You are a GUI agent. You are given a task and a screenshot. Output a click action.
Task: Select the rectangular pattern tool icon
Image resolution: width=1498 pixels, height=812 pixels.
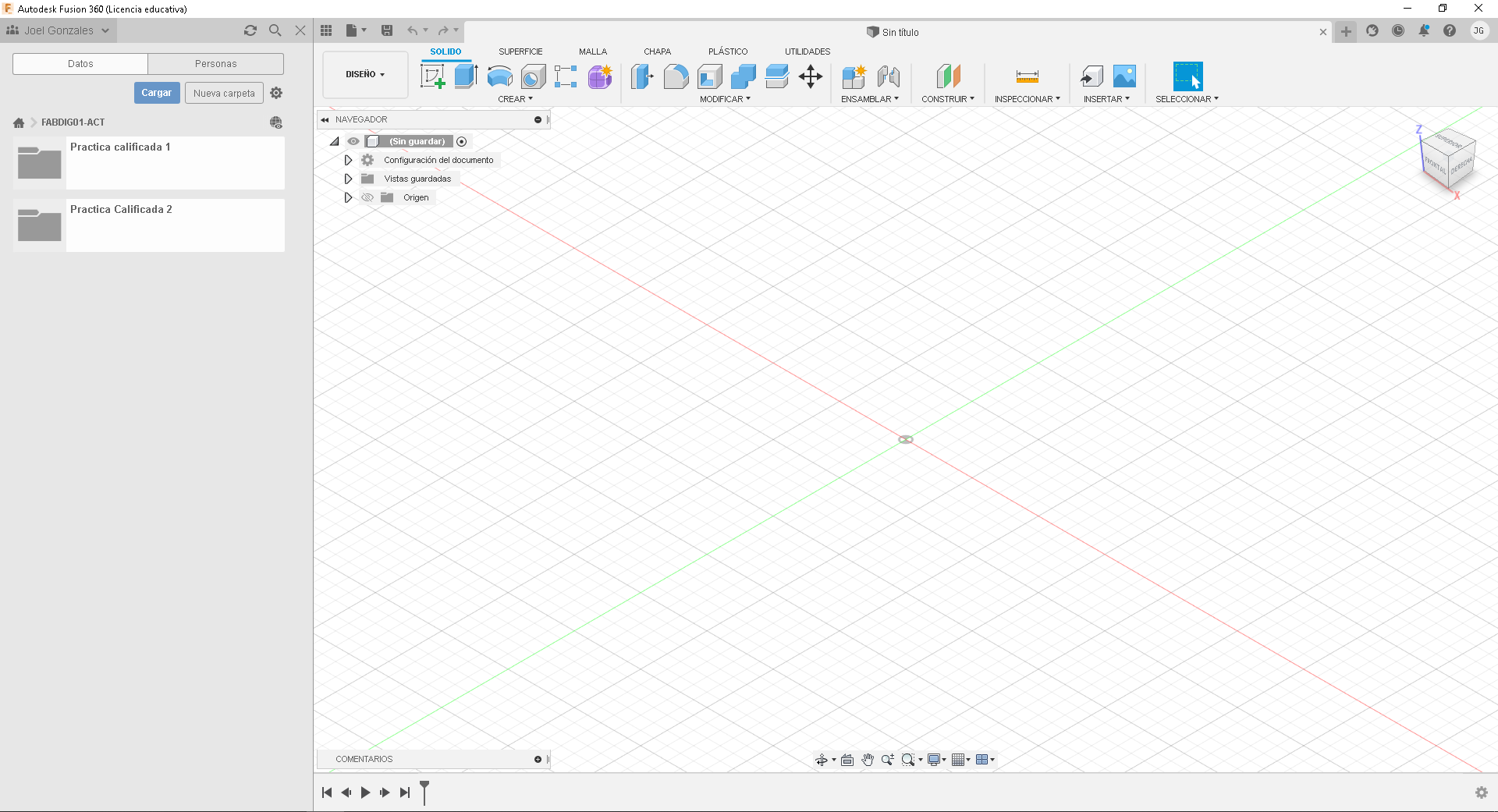566,76
